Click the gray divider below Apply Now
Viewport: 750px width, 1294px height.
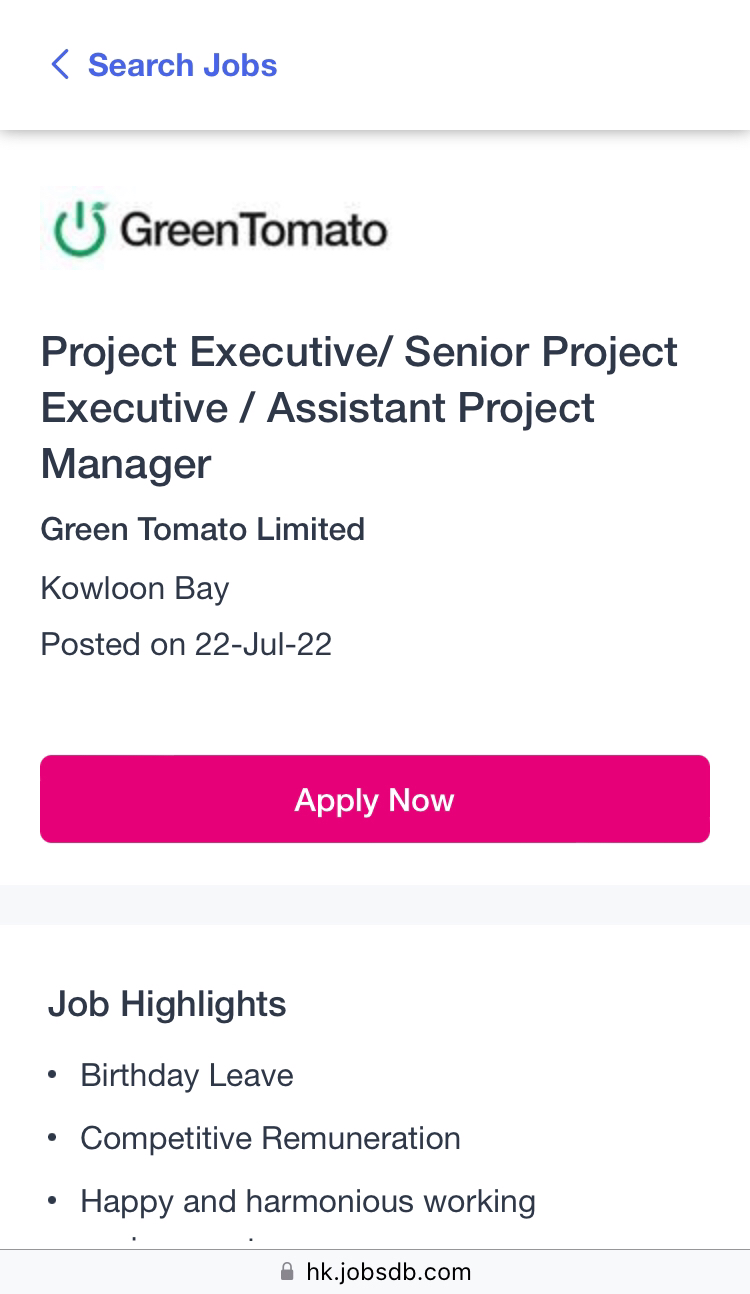(x=375, y=904)
